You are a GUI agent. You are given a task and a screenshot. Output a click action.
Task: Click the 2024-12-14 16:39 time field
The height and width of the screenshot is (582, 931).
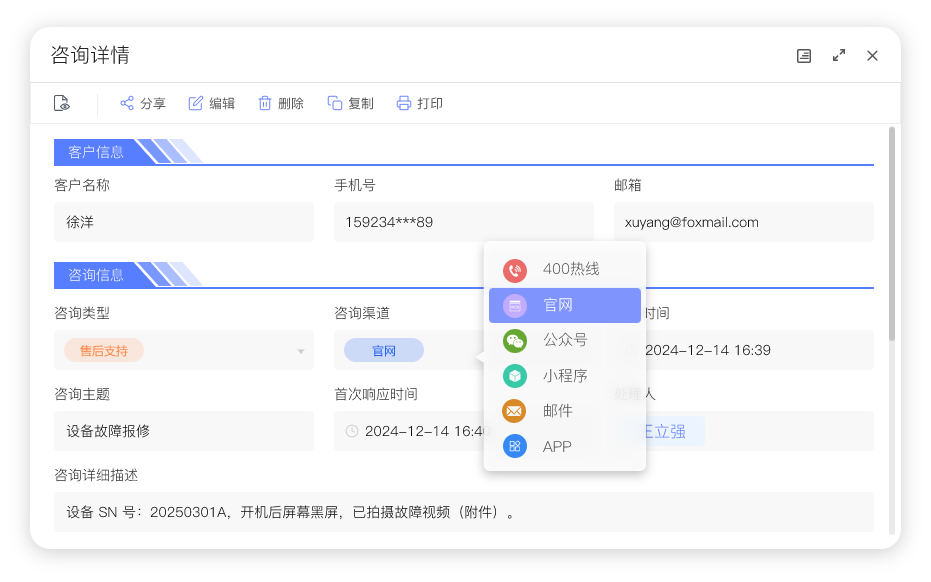coord(759,350)
